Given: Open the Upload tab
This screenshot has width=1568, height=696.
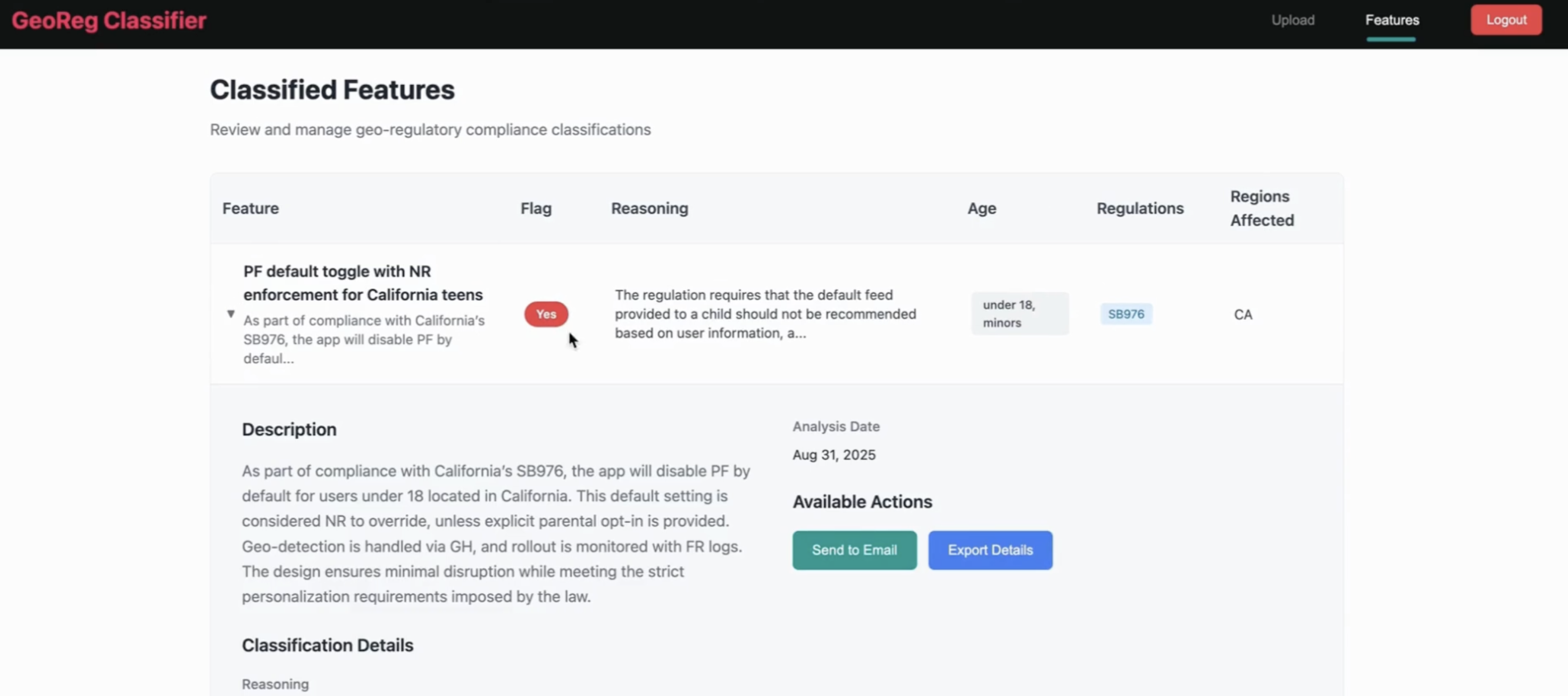Looking at the screenshot, I should (1292, 20).
